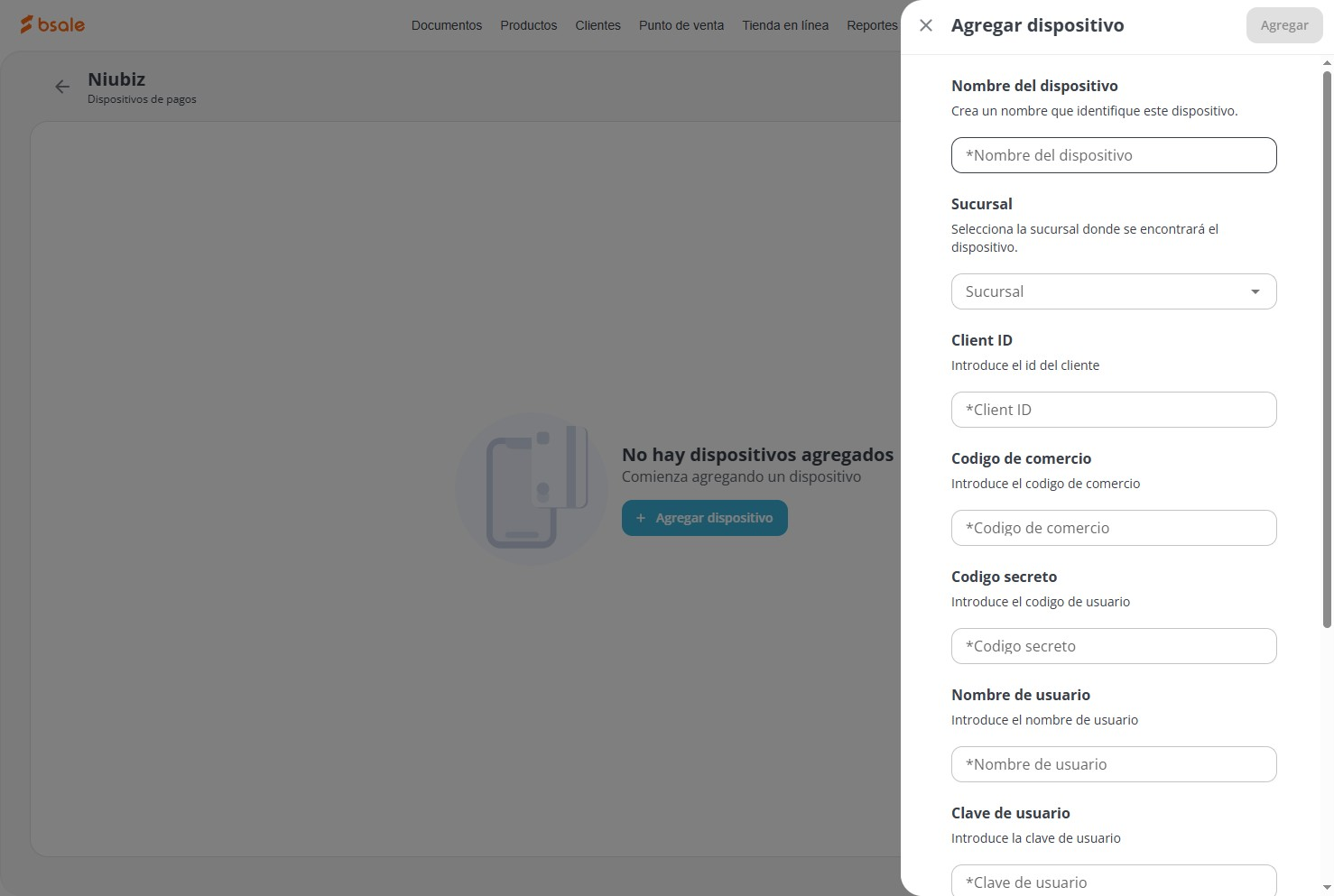Click the Agregar button in panel header
Viewport: 1334px width, 896px height.
1284,25
